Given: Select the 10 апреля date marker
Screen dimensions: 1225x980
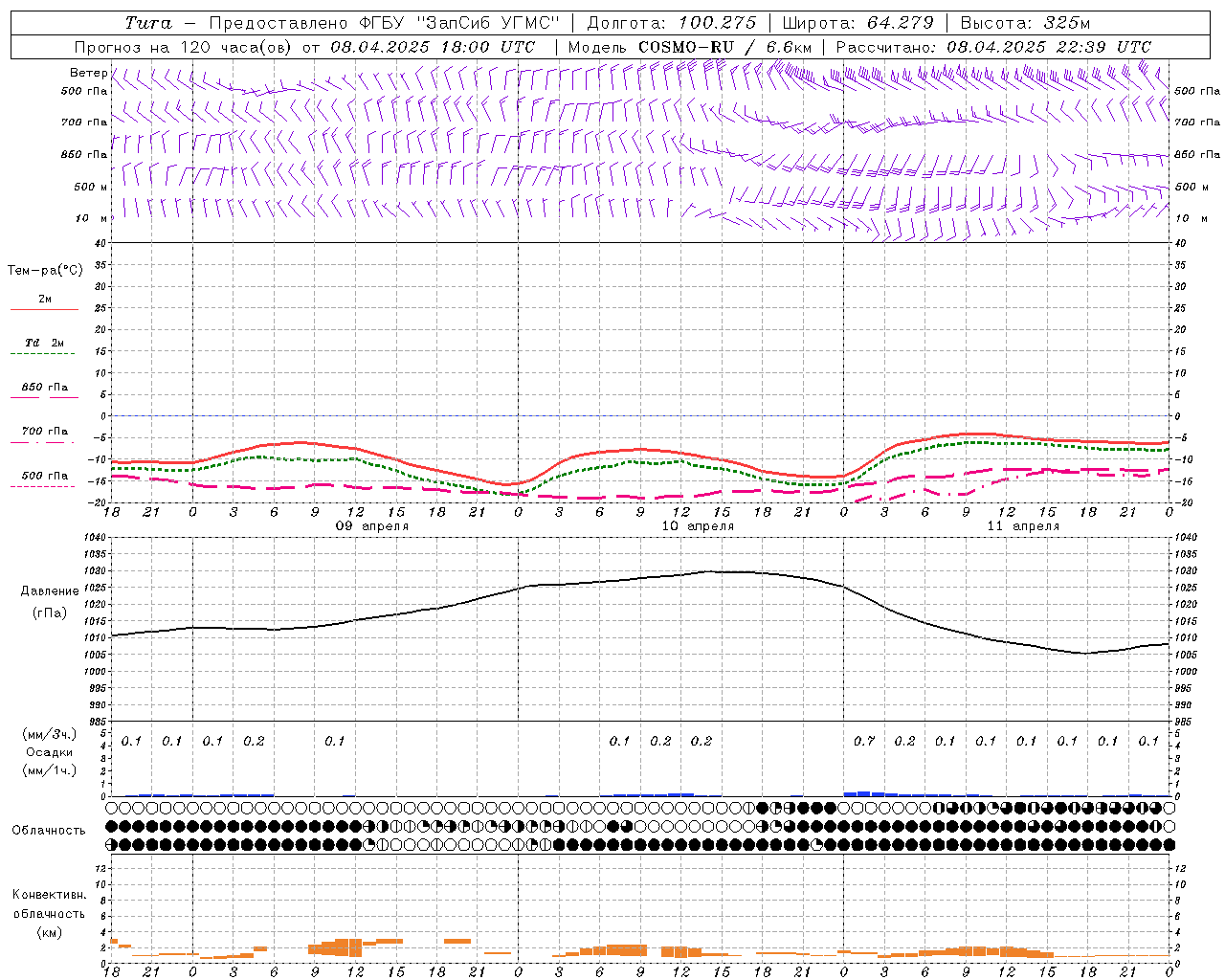Looking at the screenshot, I should [x=698, y=526].
